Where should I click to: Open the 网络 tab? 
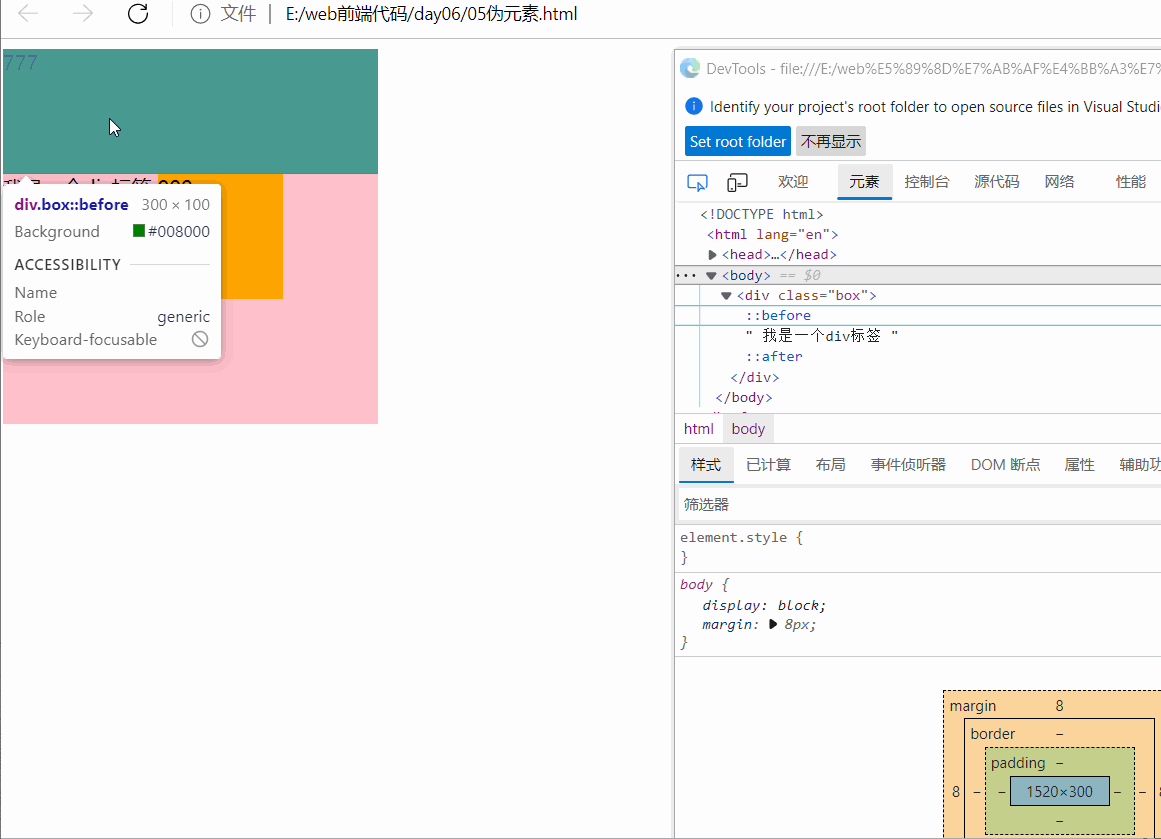click(x=1060, y=181)
